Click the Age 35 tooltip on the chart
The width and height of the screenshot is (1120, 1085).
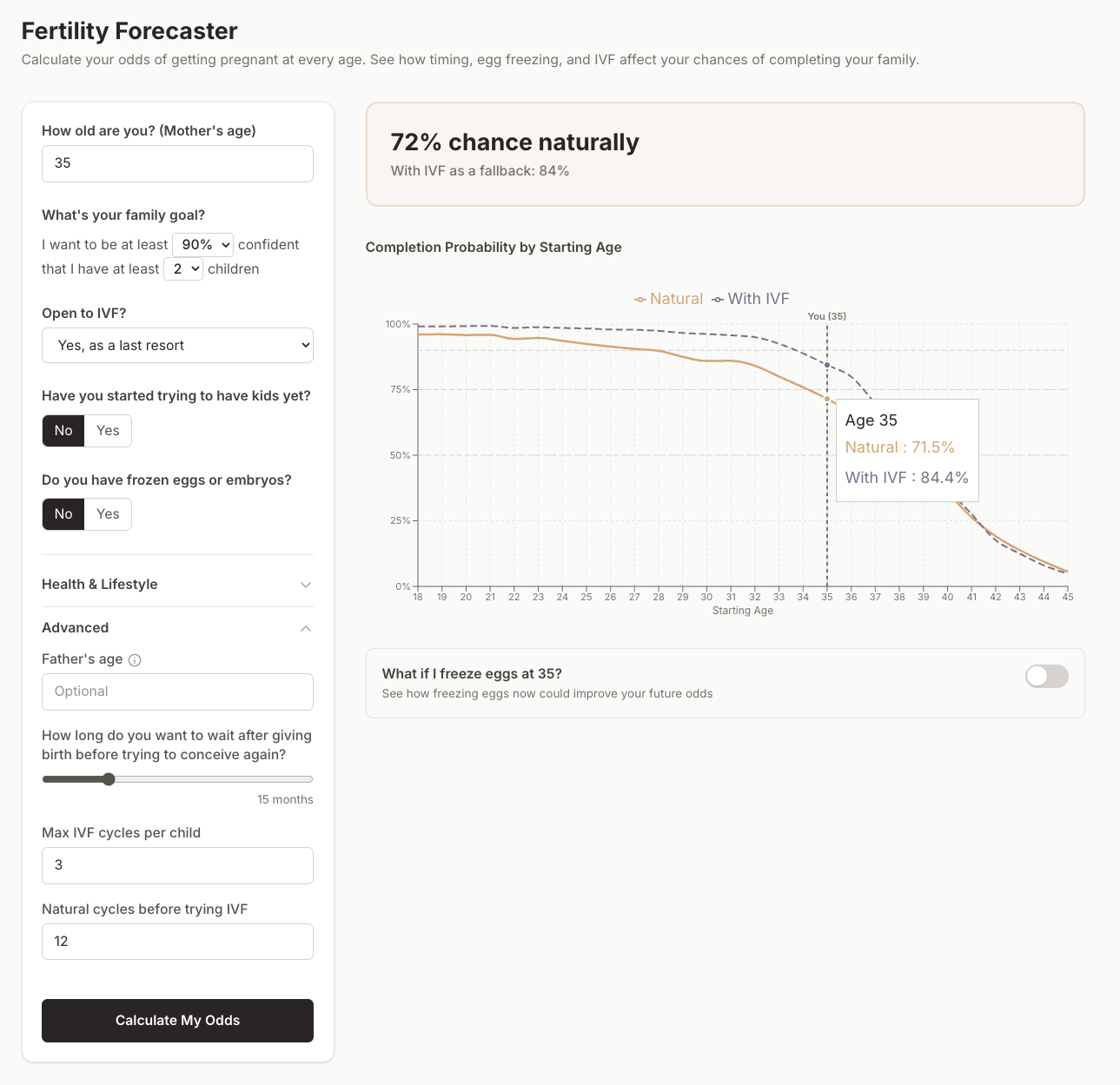[907, 450]
